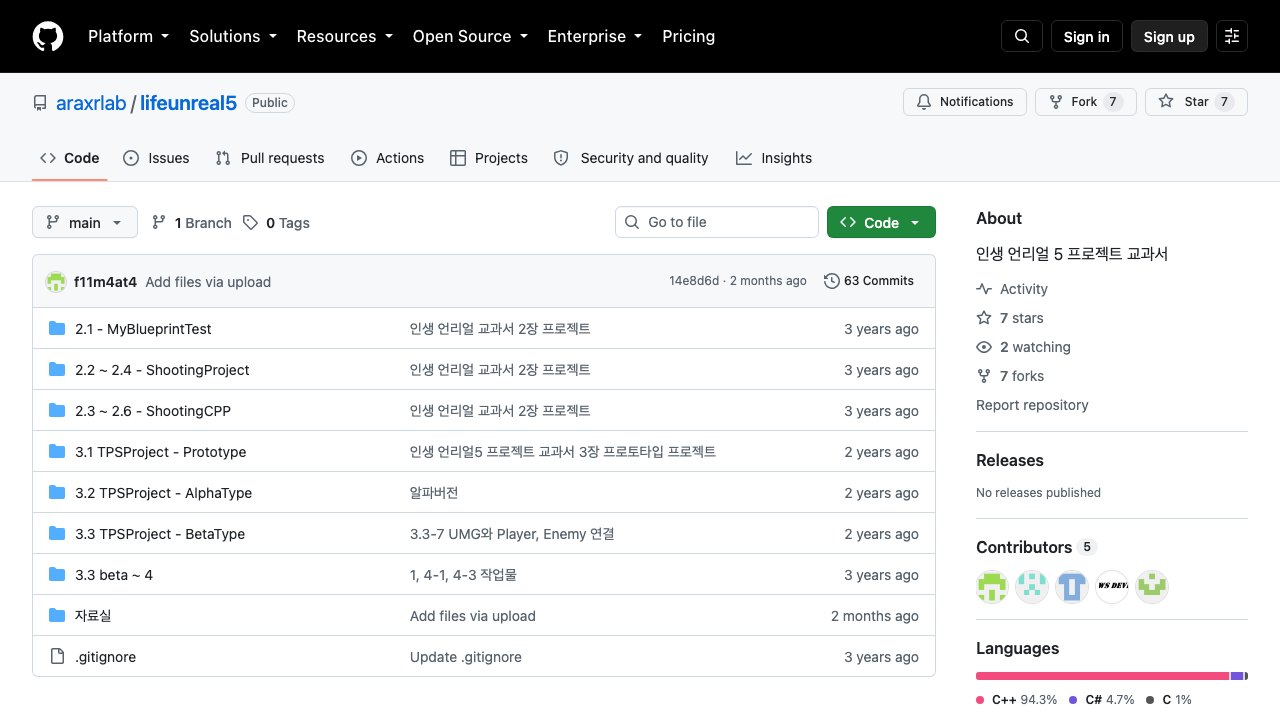The height and width of the screenshot is (720, 1280).
Task: Switch to the Code tab
Action: 69,158
